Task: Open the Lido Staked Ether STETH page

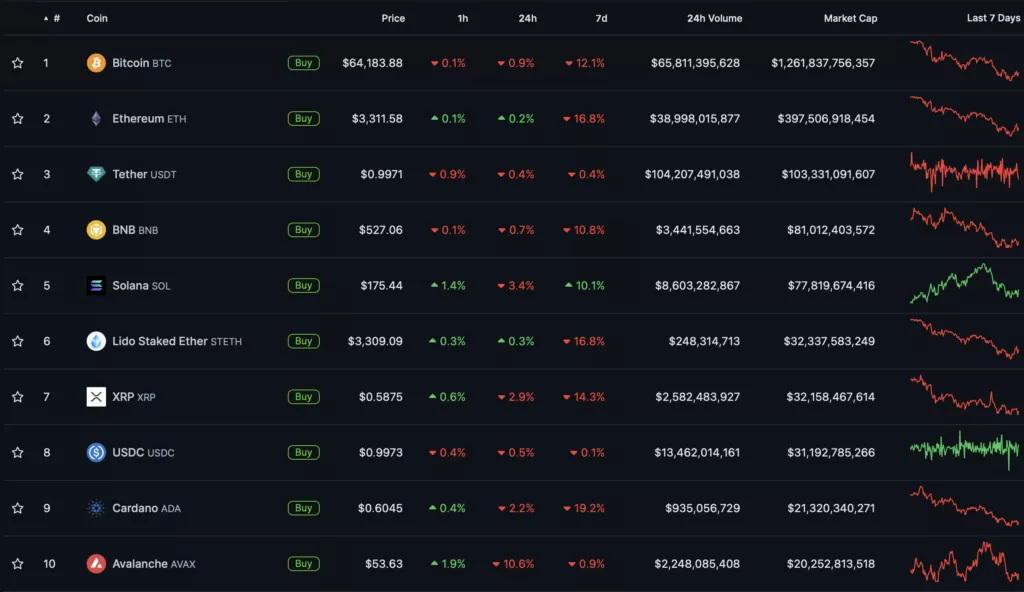Action: click(x=177, y=341)
